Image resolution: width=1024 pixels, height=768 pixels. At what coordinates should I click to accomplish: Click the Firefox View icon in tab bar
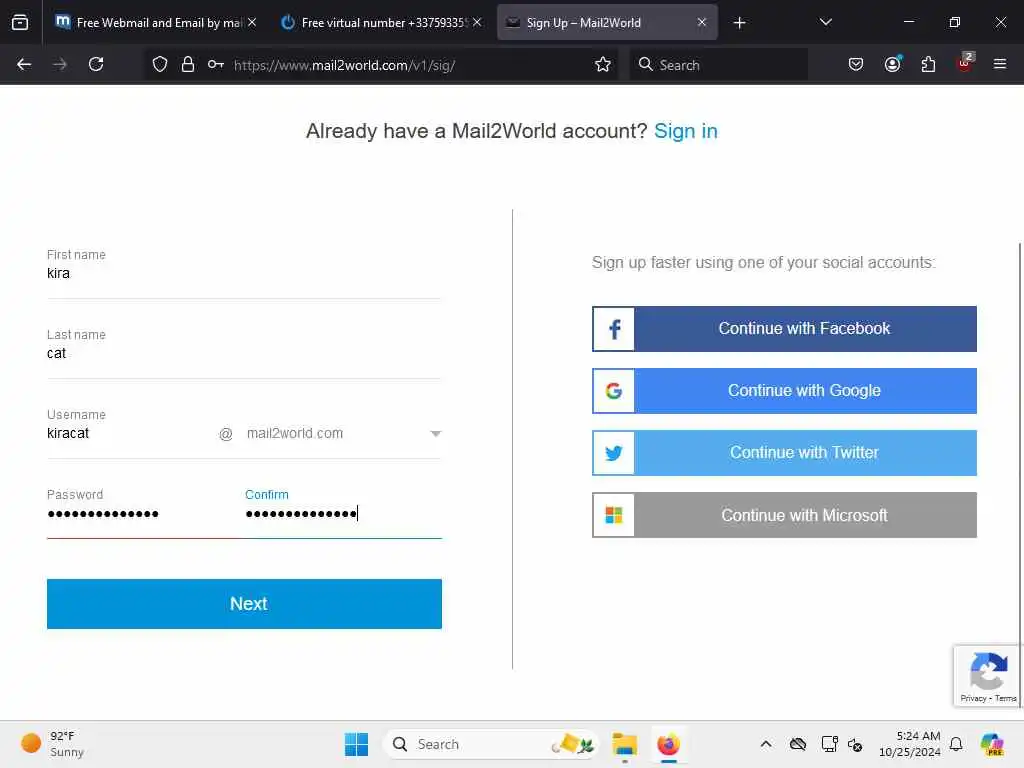20,22
